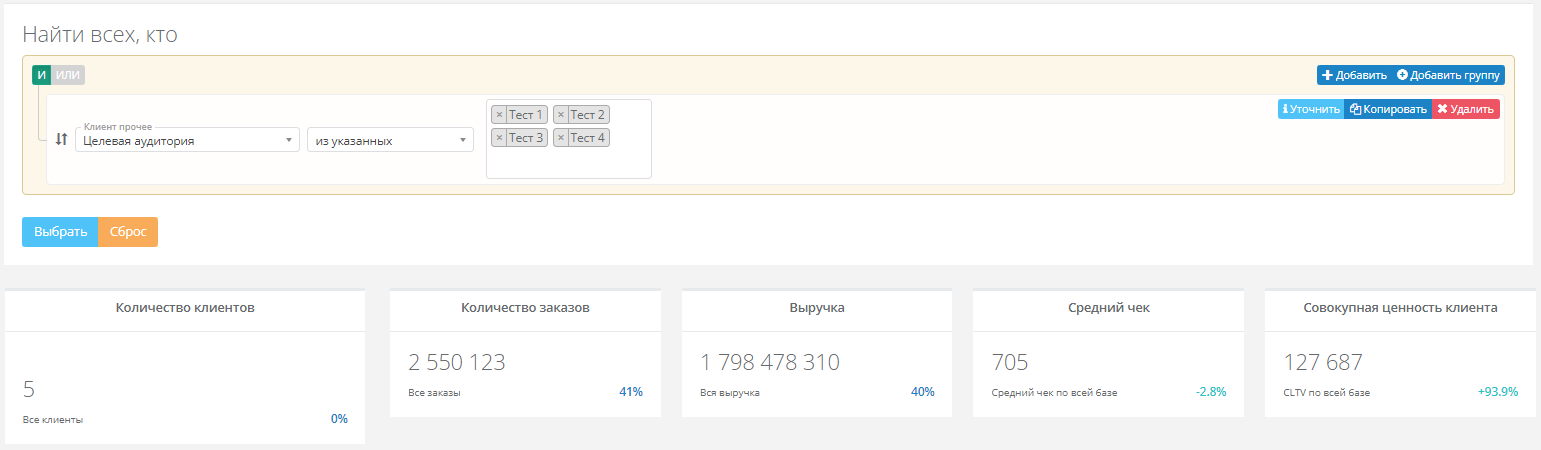Reset filters with Сброс button
Screen dimensions: 1541x450
[128, 231]
